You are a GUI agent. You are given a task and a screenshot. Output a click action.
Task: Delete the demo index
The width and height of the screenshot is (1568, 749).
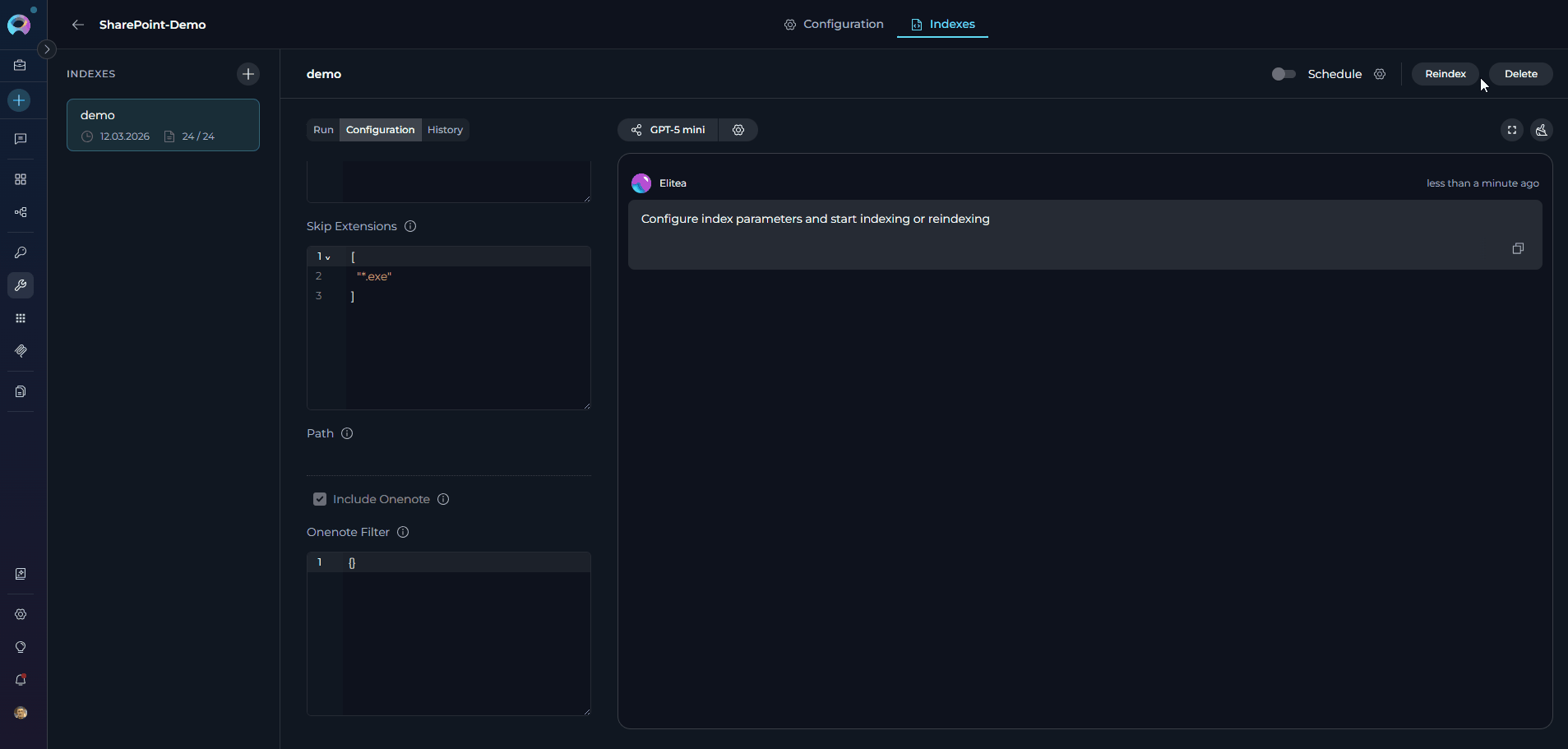pyautogui.click(x=1520, y=74)
